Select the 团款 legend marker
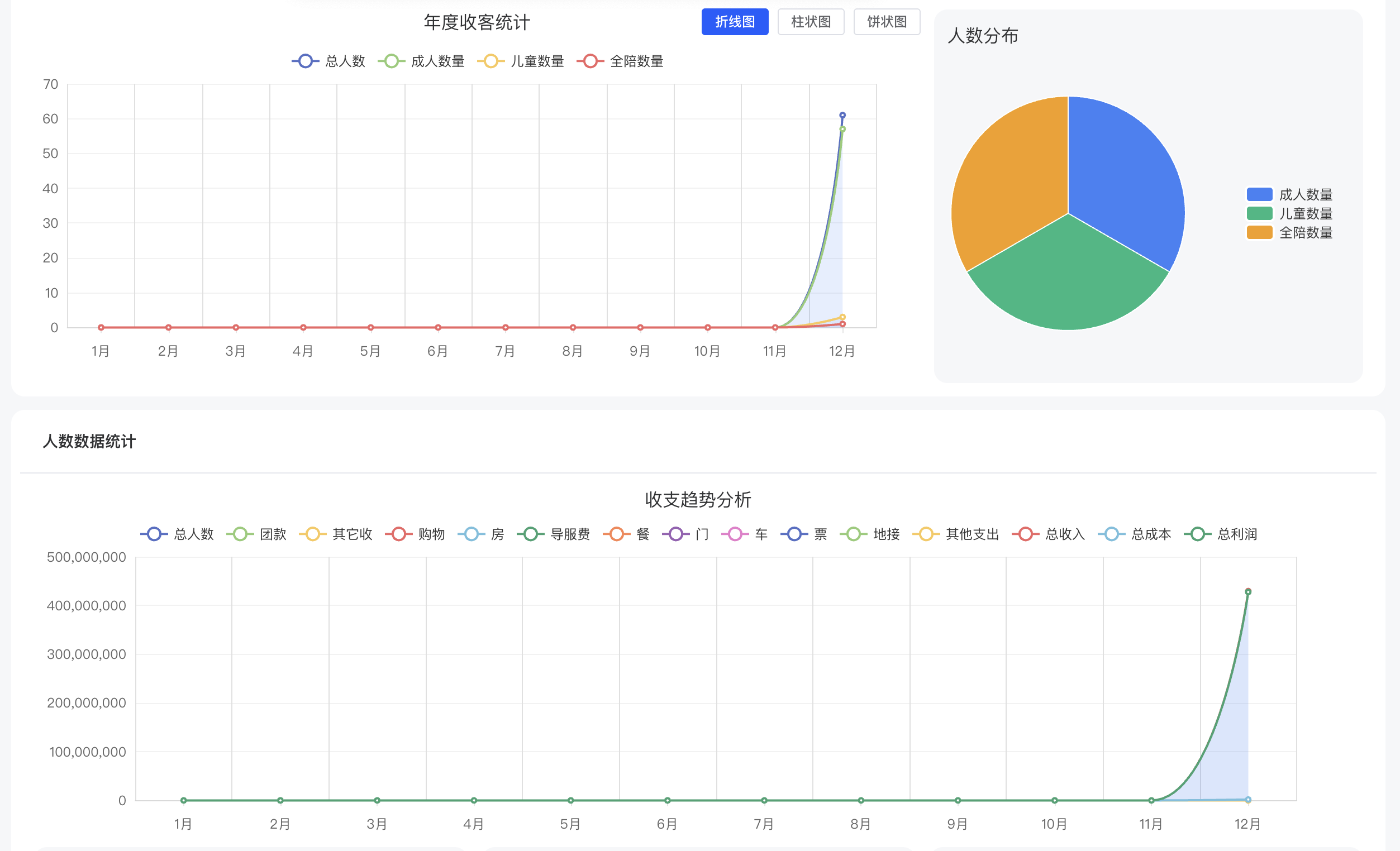1400x851 pixels. (x=240, y=534)
